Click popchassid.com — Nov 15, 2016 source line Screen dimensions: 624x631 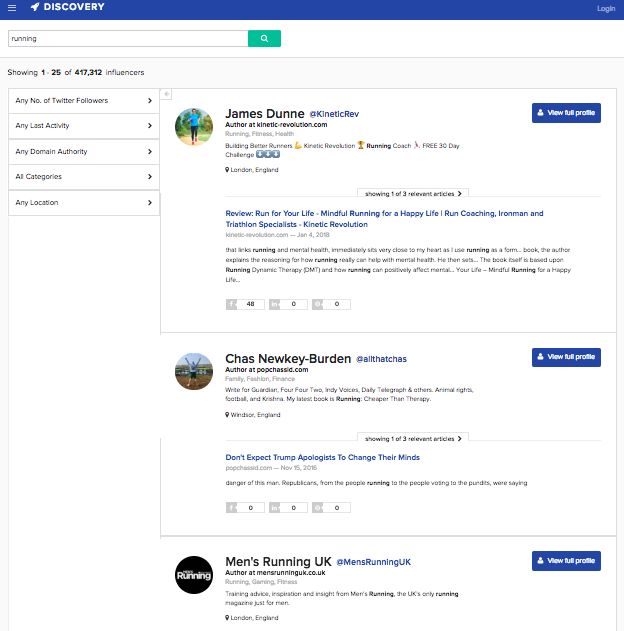[x=271, y=468]
